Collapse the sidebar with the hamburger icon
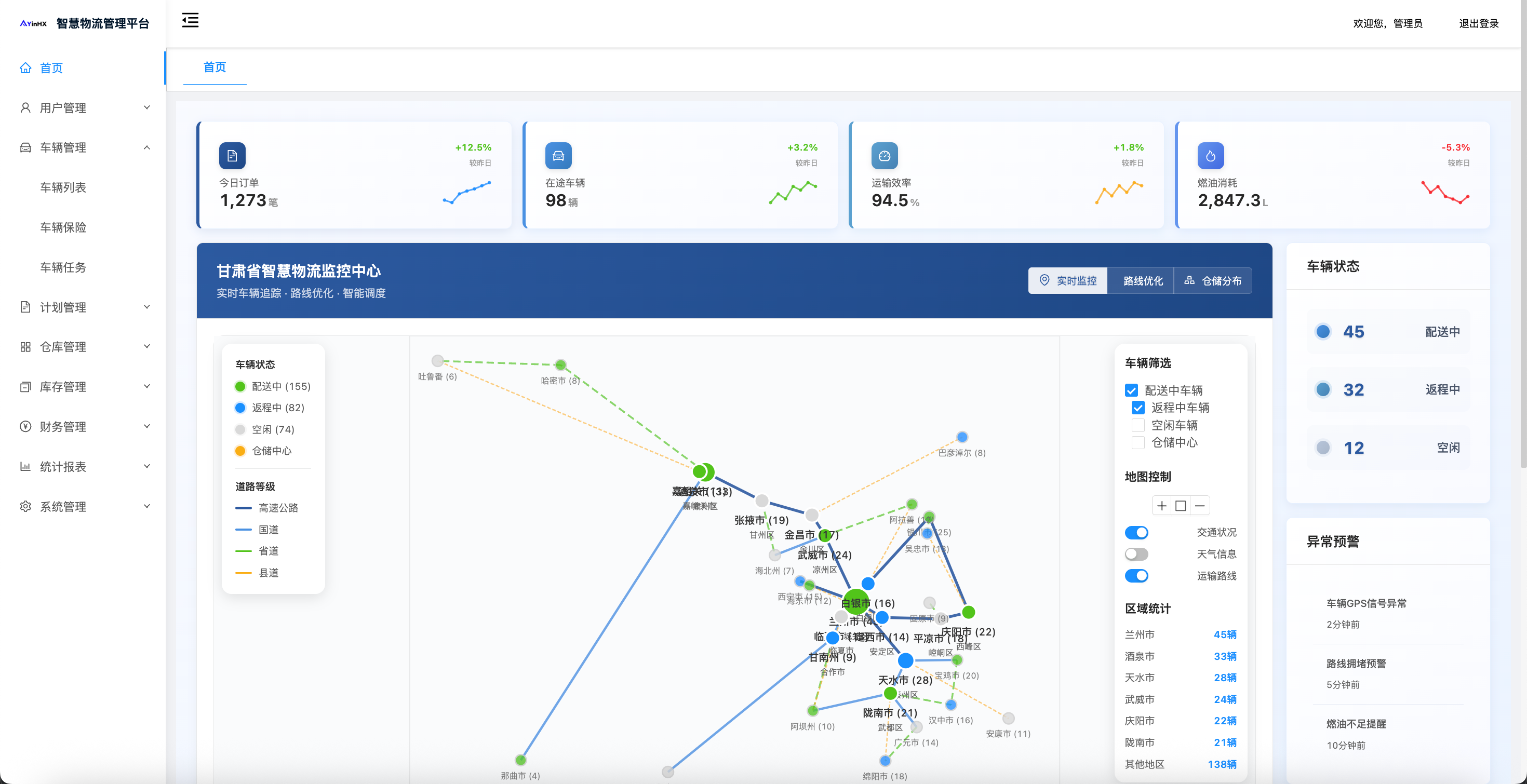Viewport: 1527px width, 784px height. (190, 21)
